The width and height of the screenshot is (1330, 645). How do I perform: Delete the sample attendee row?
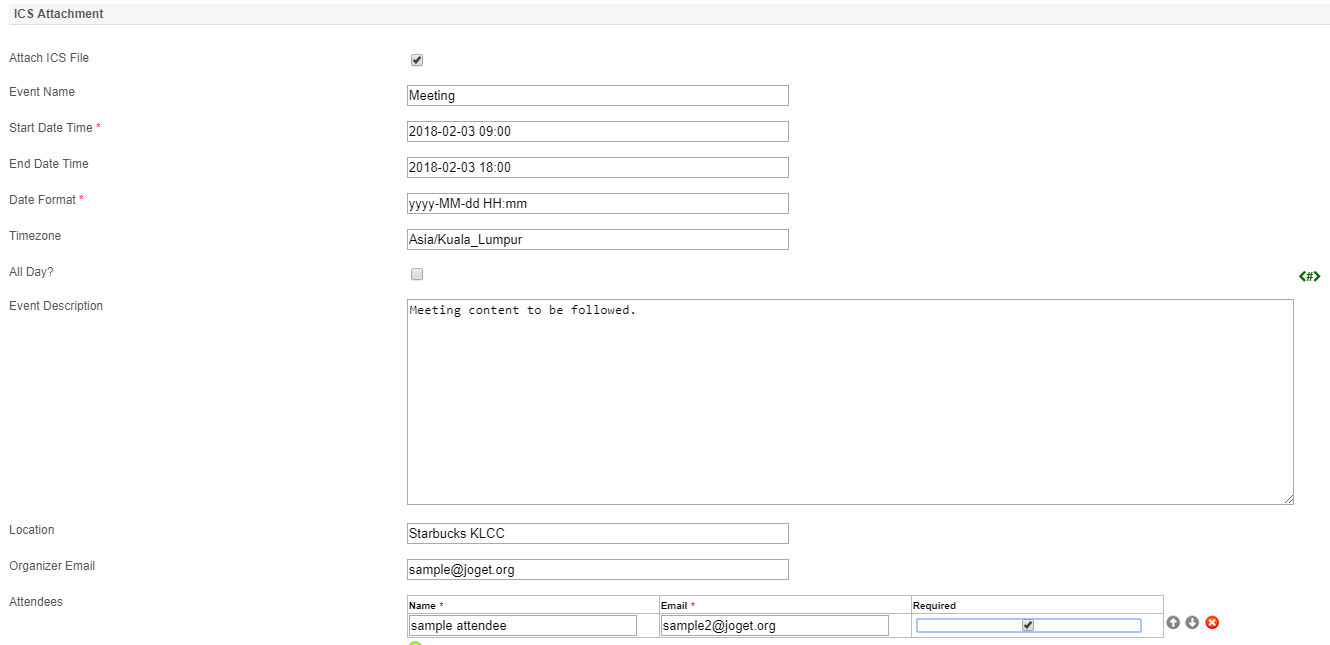tap(1212, 623)
